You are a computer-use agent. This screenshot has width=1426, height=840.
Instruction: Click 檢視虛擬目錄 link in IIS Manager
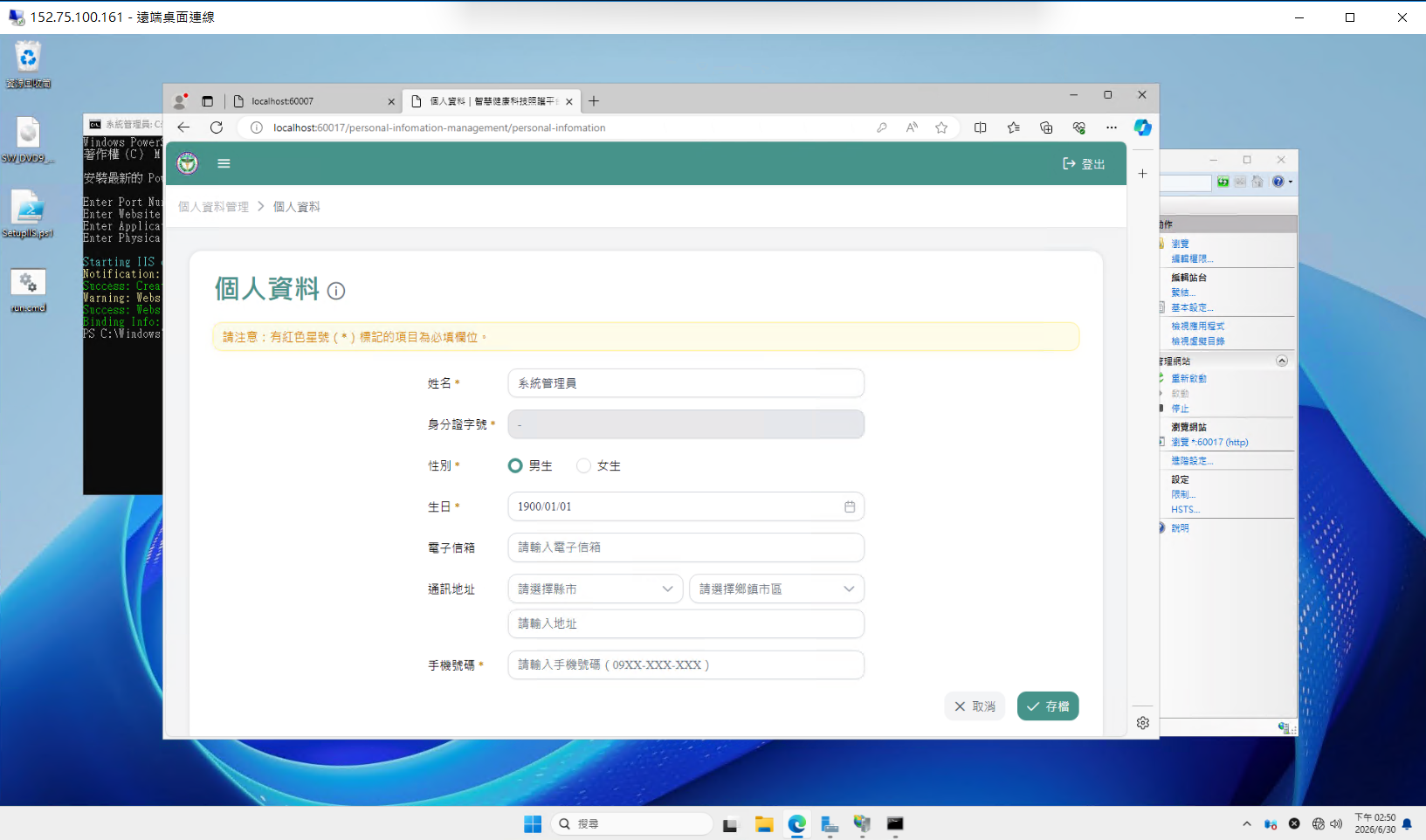coord(1198,341)
